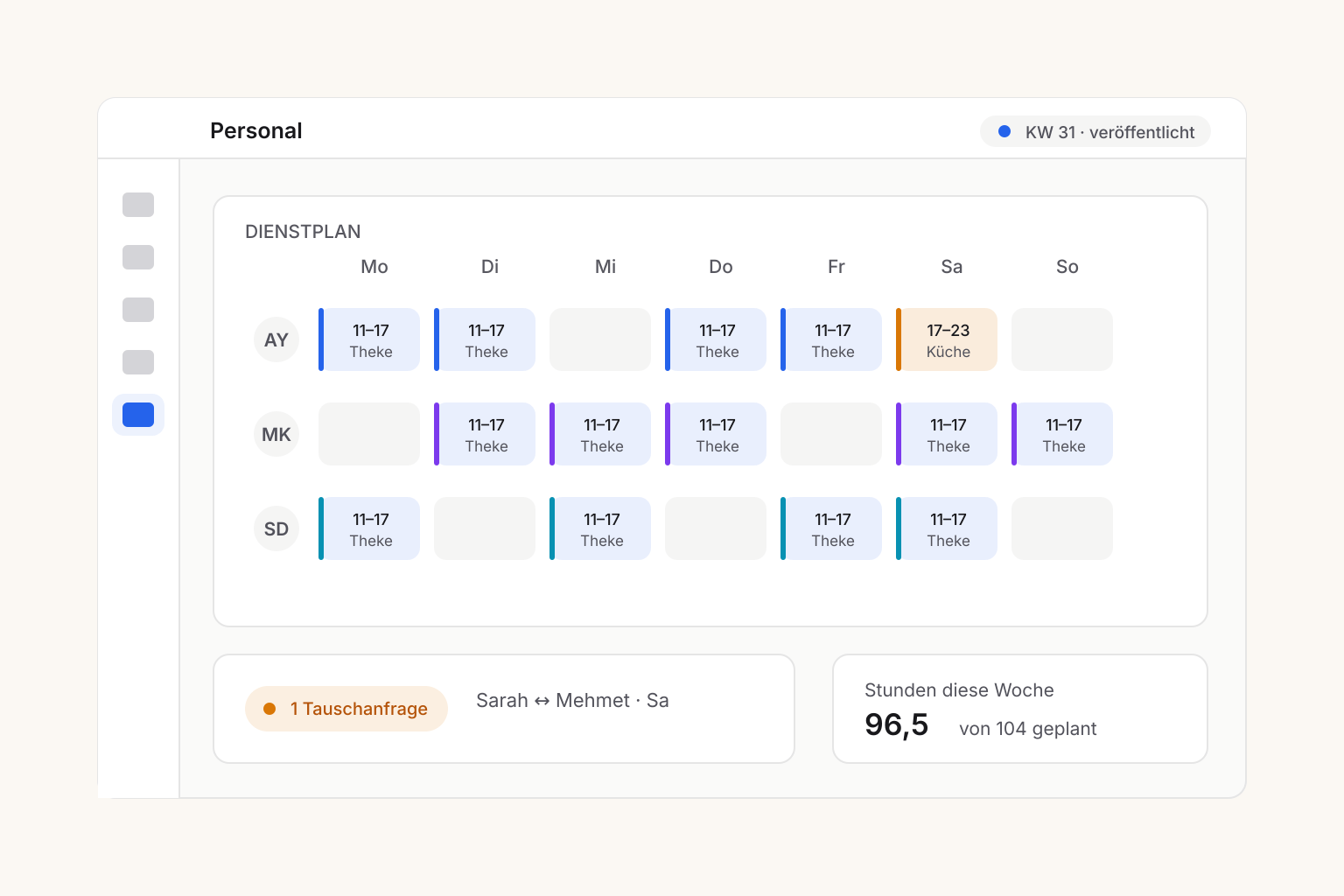Screen dimensions: 1344x896
Task: Open the 1 Tauschanfrage badge
Action: coord(346,709)
